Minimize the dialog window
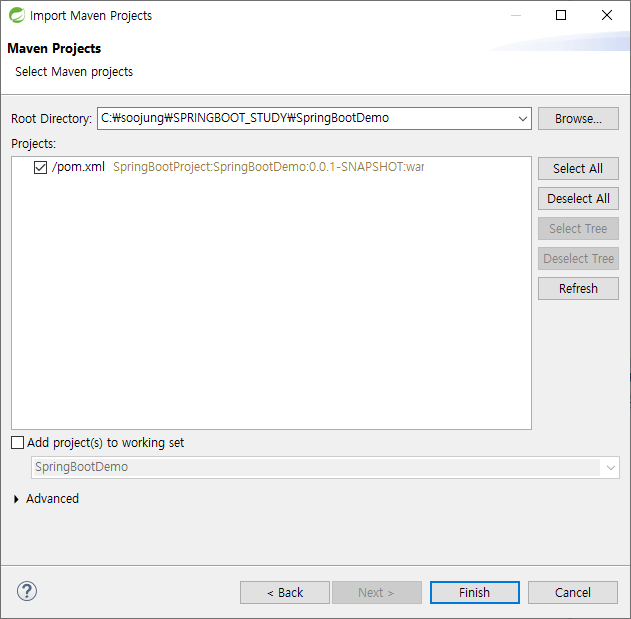Screen dimensions: 631x619 coord(516,15)
